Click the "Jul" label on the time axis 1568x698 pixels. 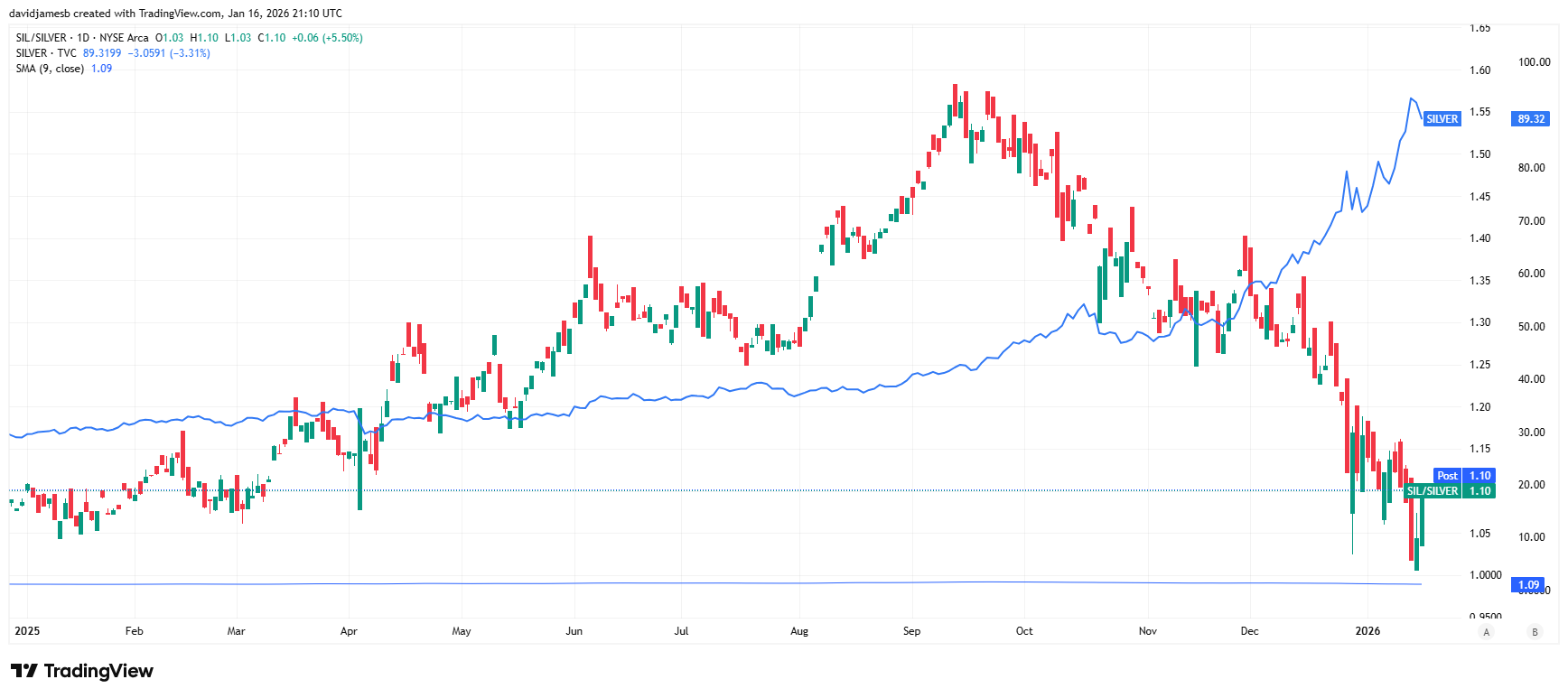pos(681,631)
